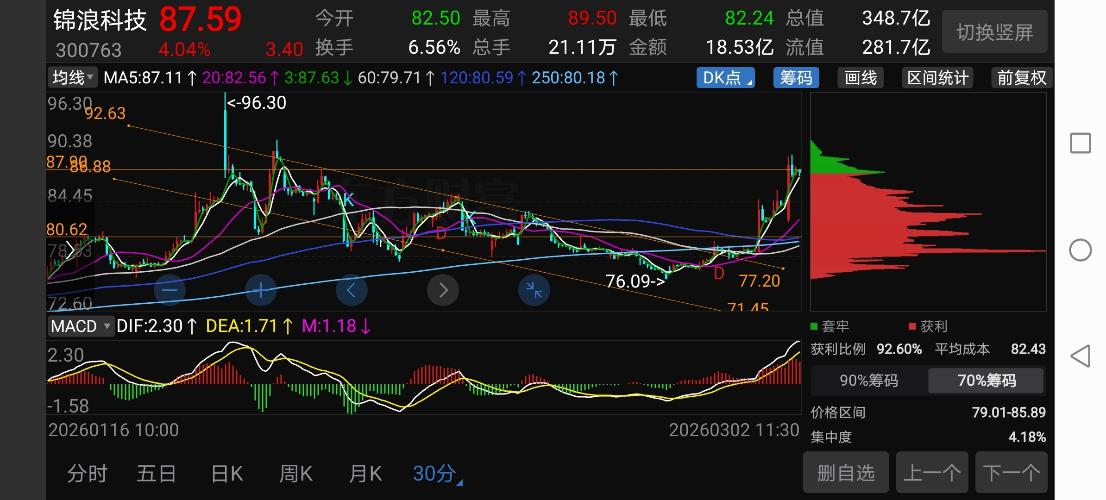Tap the end time 20260302 11:30
1106x500 pixels.
(x=734, y=429)
